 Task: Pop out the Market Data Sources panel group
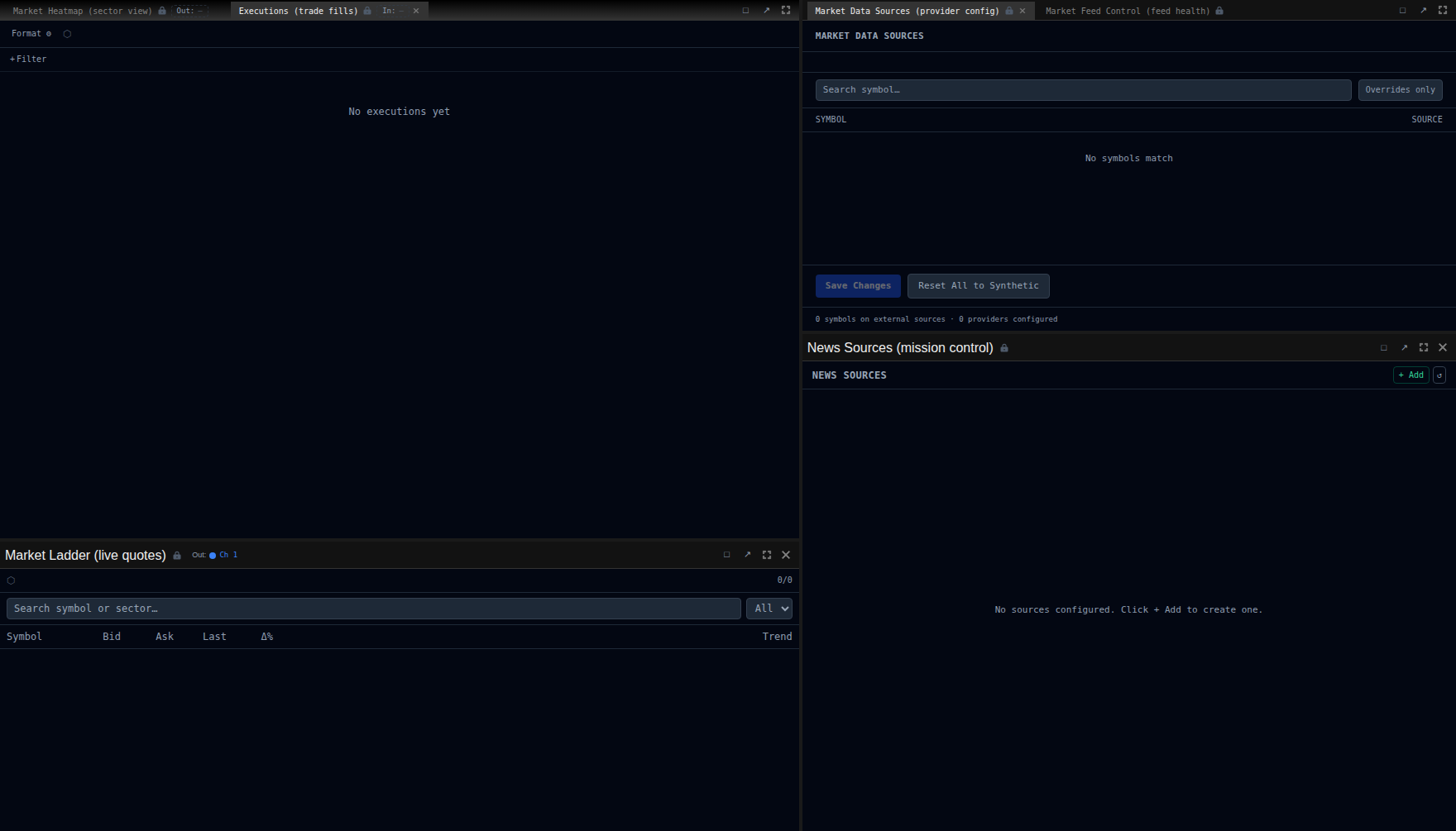click(x=1423, y=11)
